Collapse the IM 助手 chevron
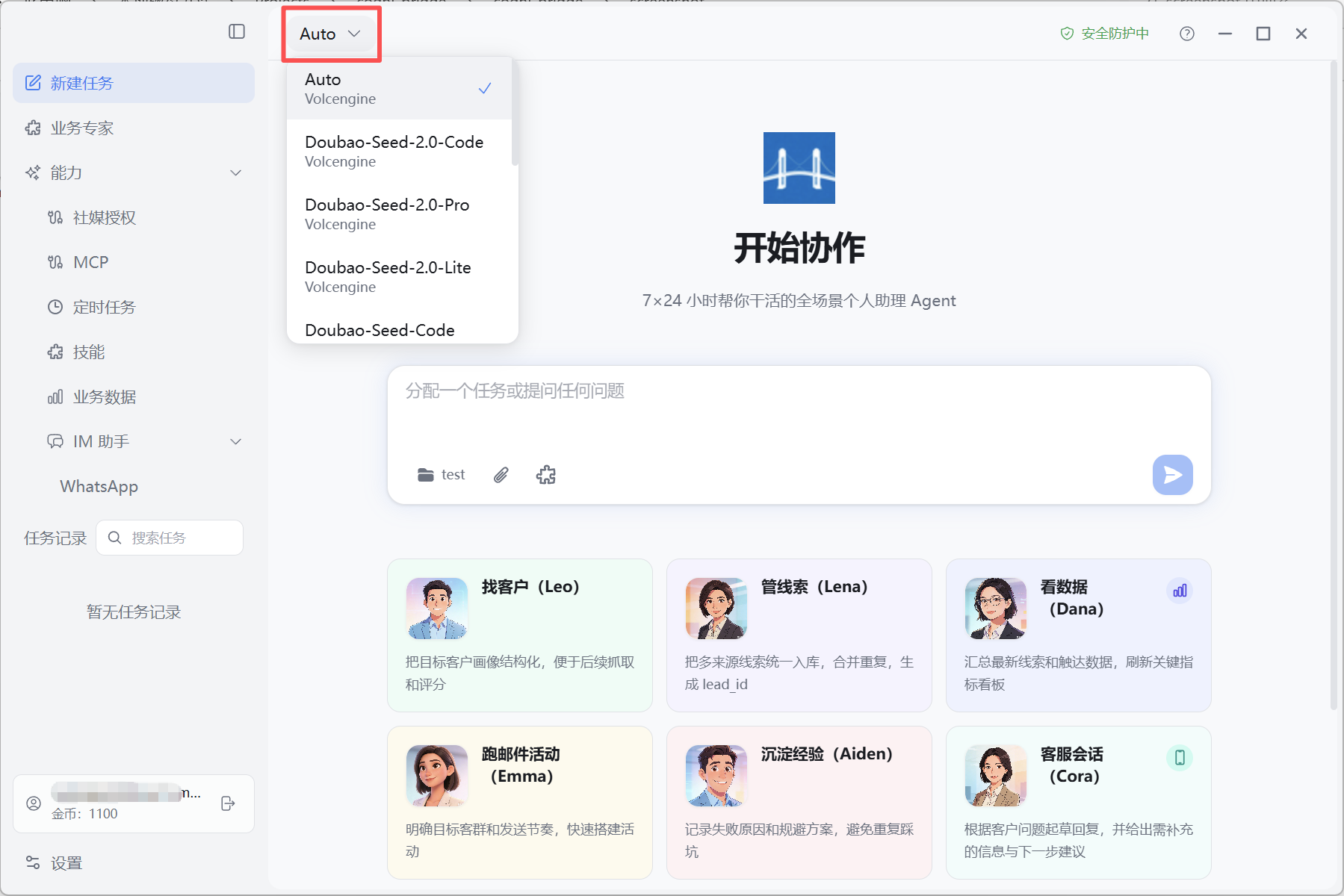Screen dimensions: 1344x896 [236, 441]
